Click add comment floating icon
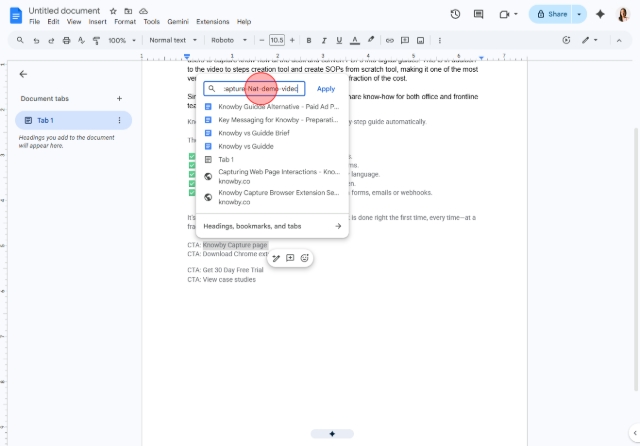This screenshot has height=446, width=640. click(x=290, y=258)
